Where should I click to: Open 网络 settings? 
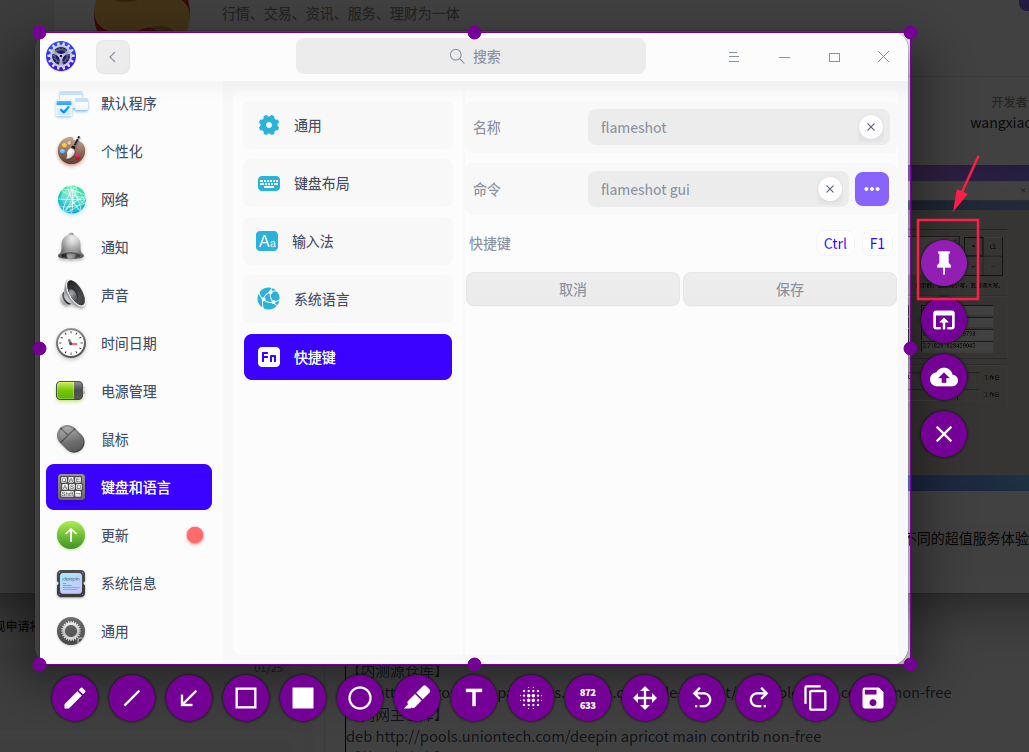click(x=129, y=199)
